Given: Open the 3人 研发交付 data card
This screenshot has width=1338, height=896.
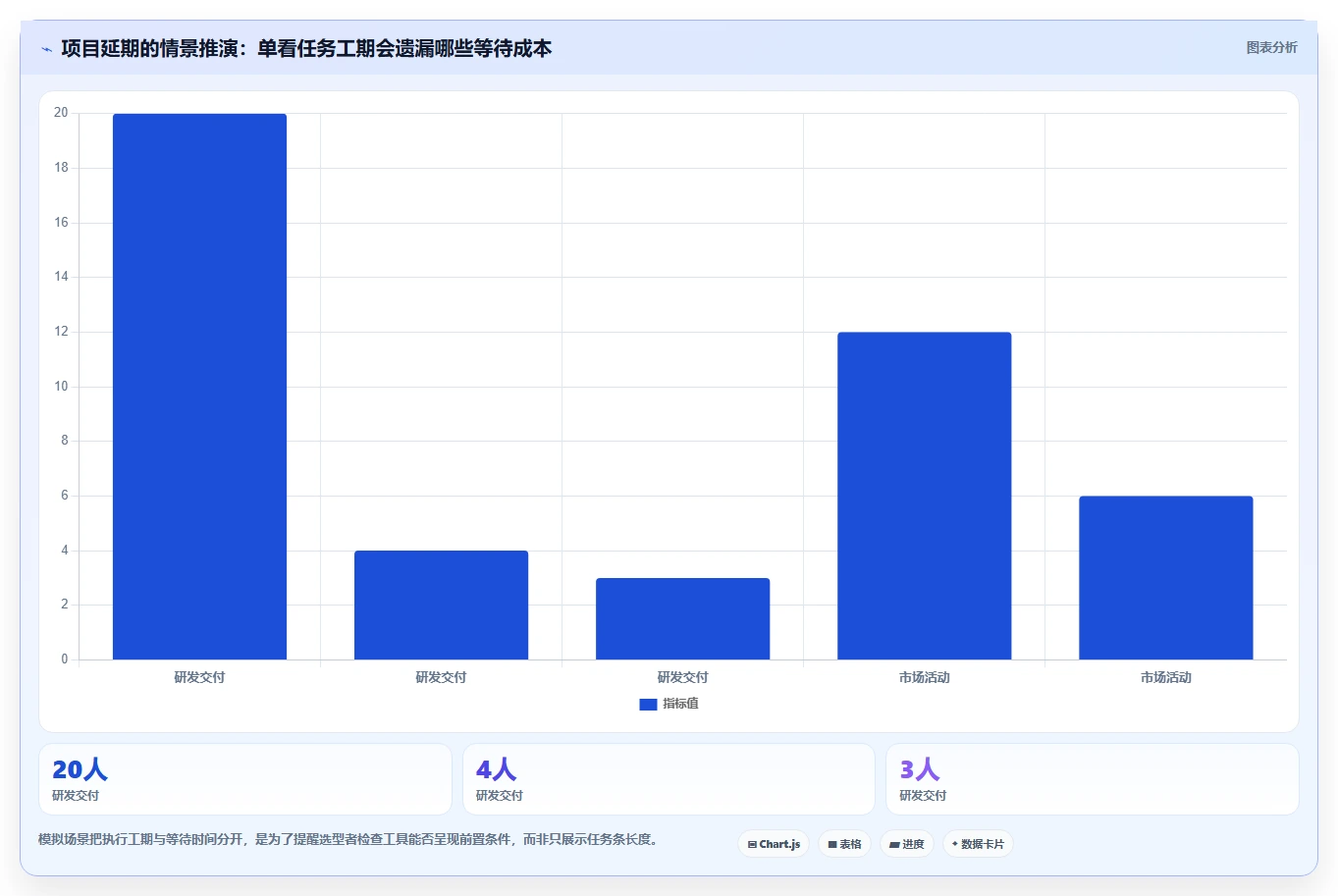Looking at the screenshot, I should tap(1093, 779).
